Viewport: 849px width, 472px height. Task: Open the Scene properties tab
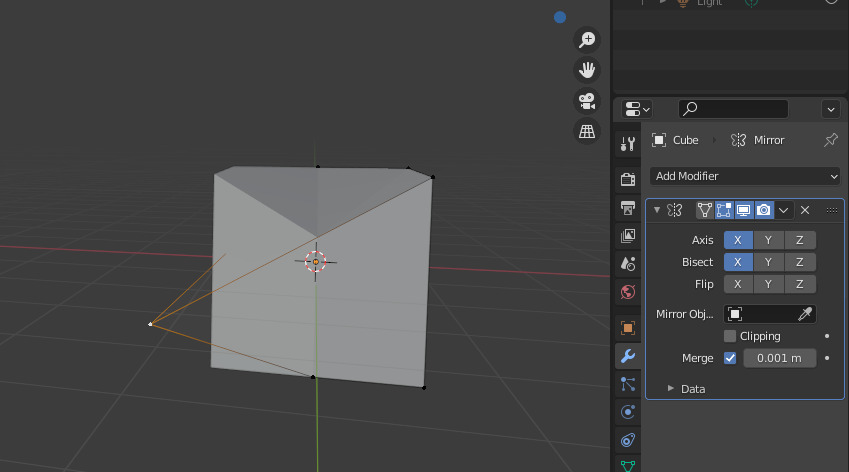coord(628,264)
